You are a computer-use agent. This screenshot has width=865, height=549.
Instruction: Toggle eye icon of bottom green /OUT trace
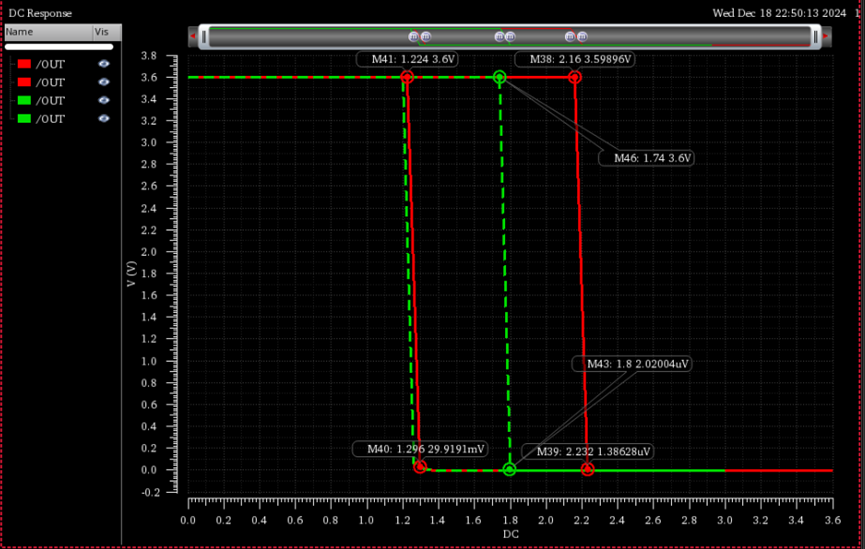click(x=104, y=119)
